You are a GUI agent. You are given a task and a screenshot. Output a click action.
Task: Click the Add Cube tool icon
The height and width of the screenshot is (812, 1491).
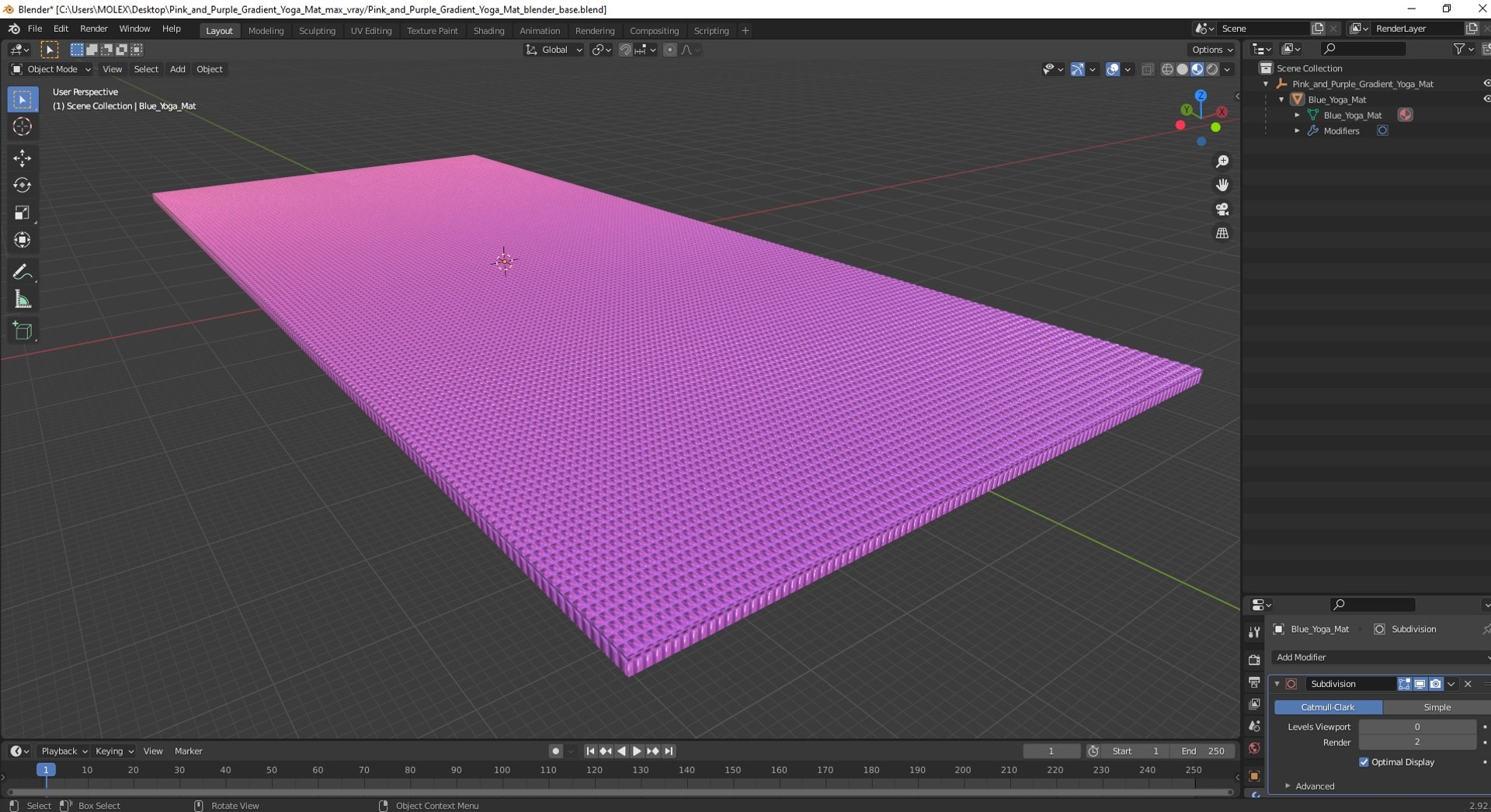pyautogui.click(x=22, y=331)
